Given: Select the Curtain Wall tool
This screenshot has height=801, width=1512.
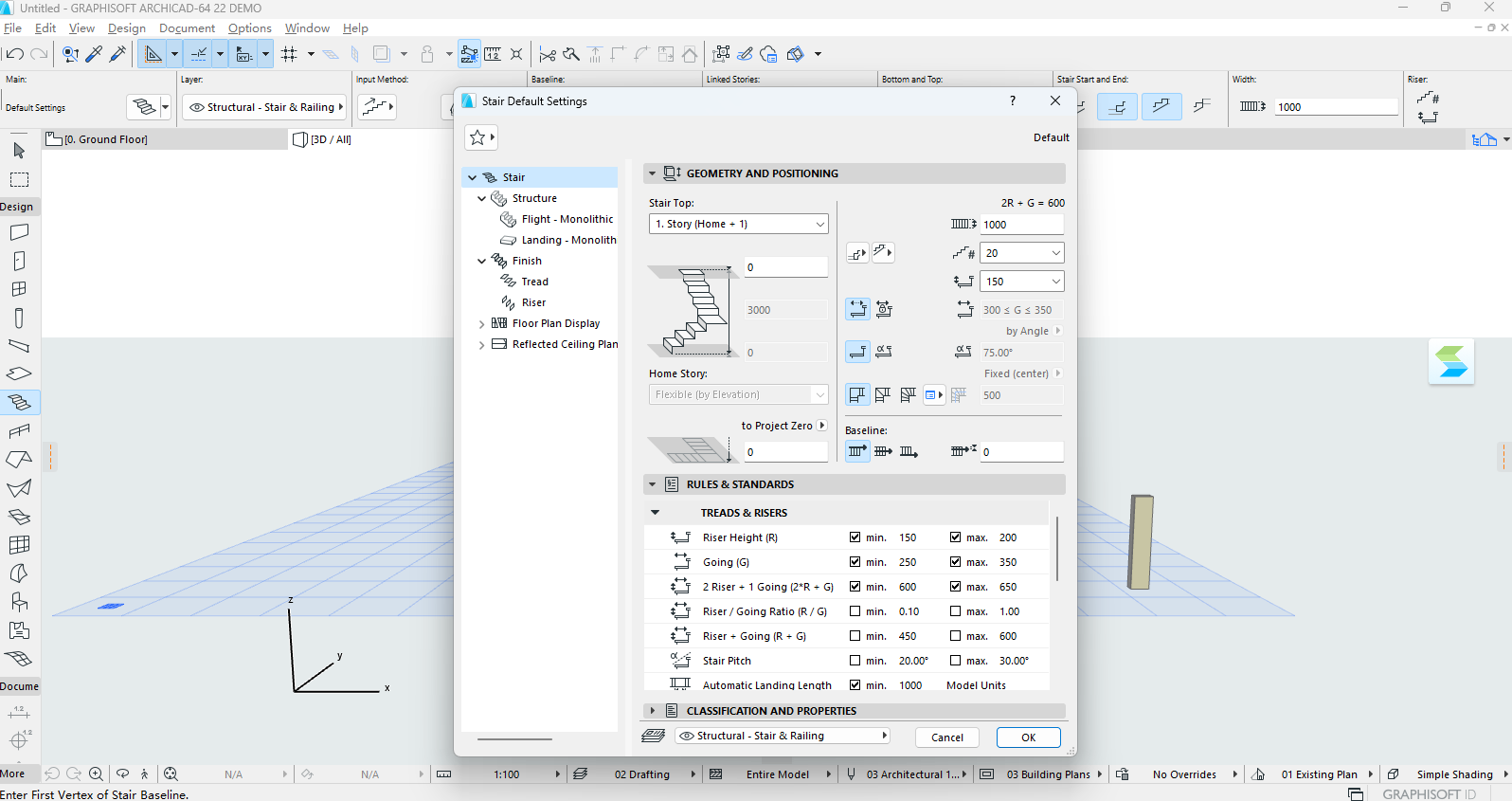Looking at the screenshot, I should click(19, 545).
